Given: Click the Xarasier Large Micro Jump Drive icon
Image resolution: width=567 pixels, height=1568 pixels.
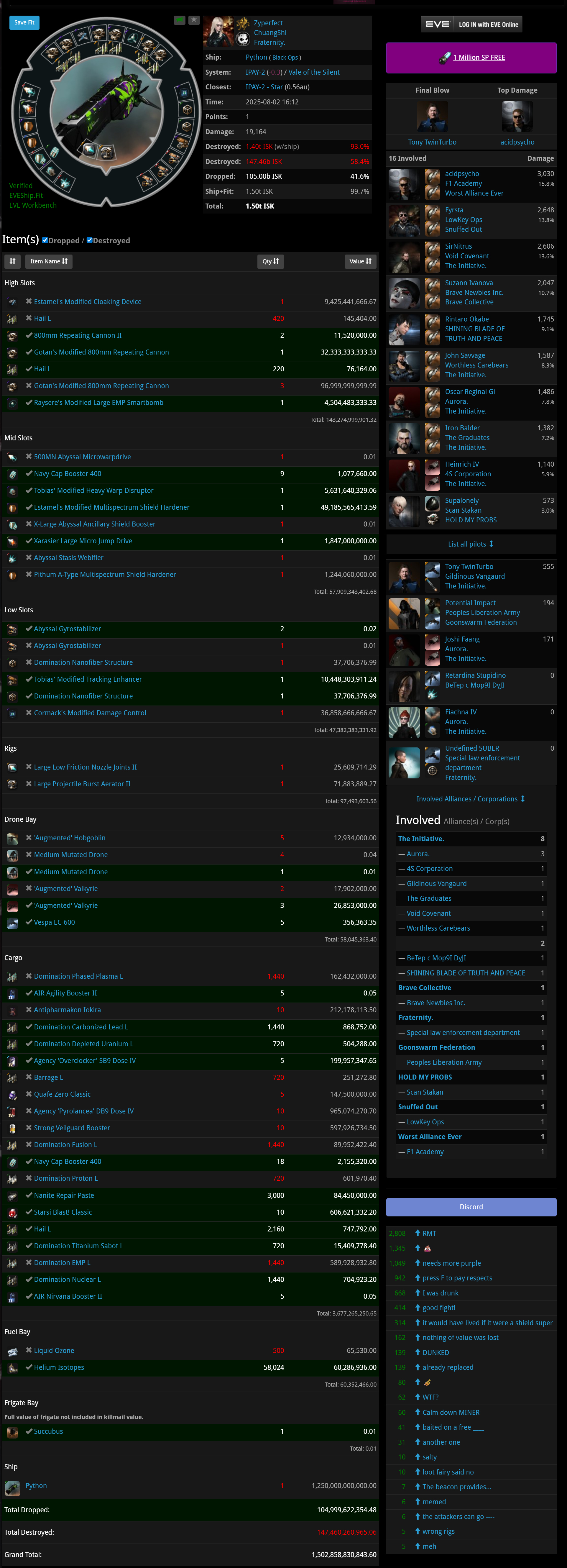Looking at the screenshot, I should pos(12,541).
